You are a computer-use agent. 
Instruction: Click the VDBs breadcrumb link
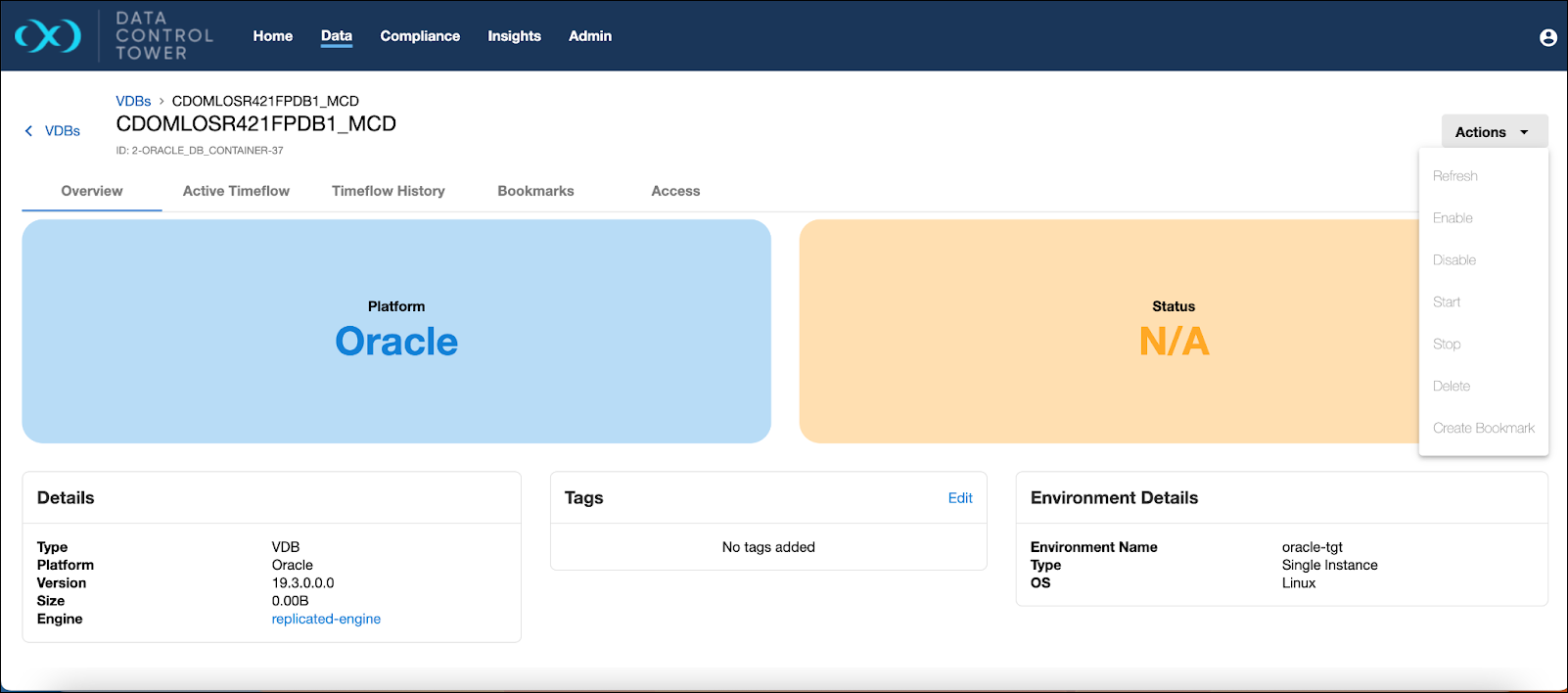[x=133, y=101]
